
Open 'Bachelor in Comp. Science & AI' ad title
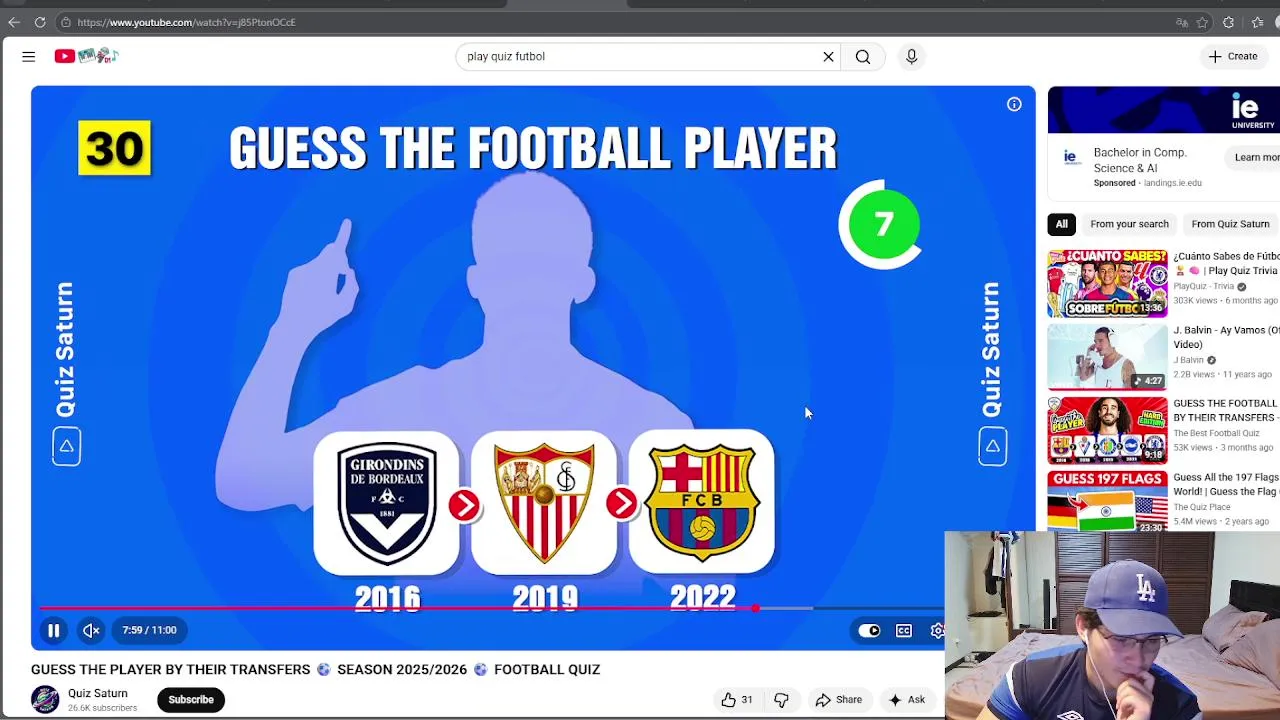(x=1140, y=160)
